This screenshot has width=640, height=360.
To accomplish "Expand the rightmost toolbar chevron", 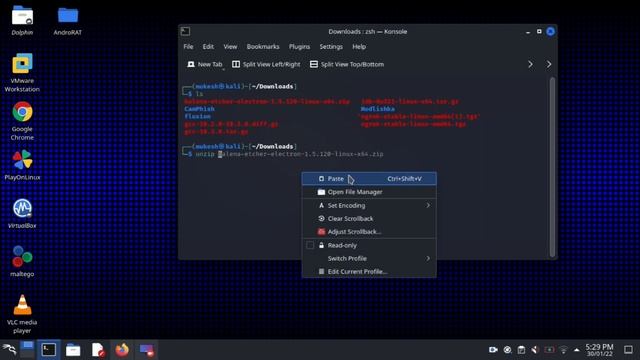I will (549, 64).
